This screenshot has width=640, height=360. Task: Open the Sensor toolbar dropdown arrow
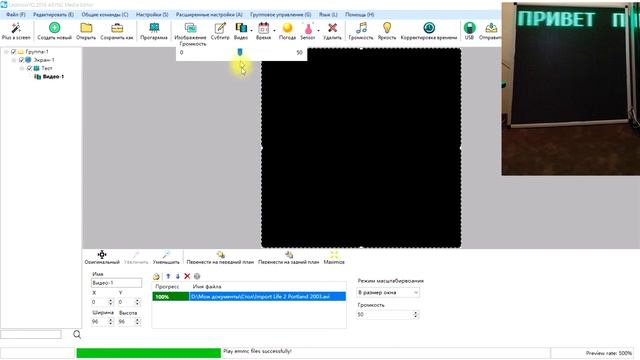318,30
